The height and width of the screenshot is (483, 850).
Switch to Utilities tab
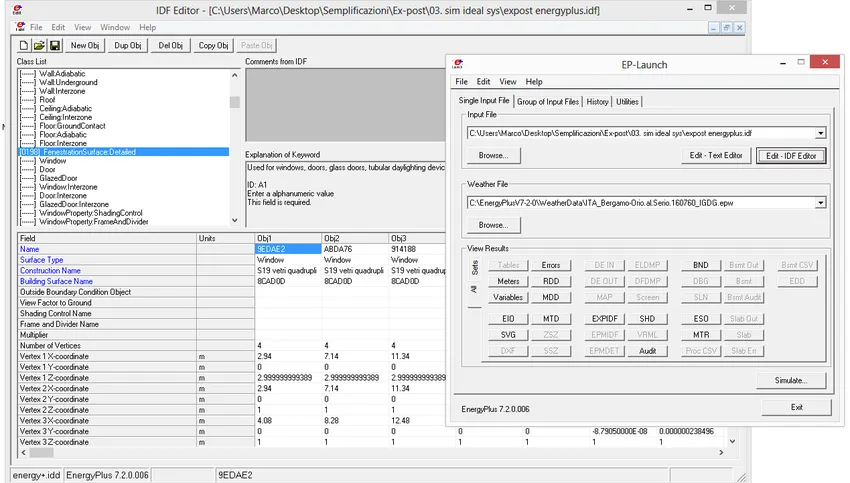point(627,101)
